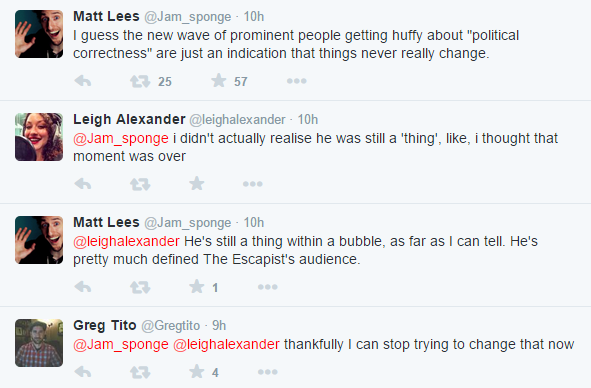Favorite Greg Tito's tweet with 4 stars
This screenshot has height=388, width=591.
197,371
